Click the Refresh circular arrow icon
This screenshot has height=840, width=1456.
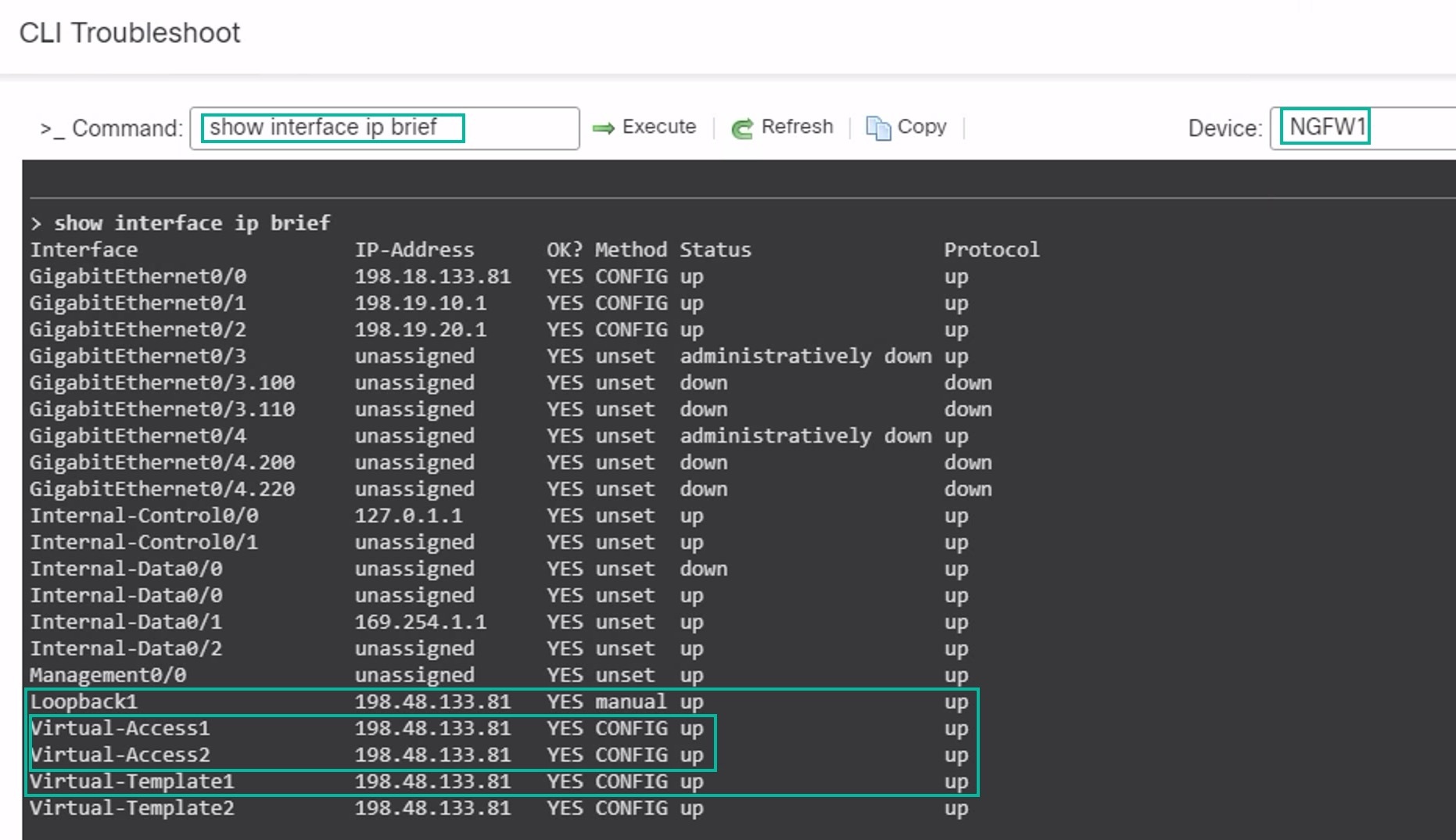741,127
